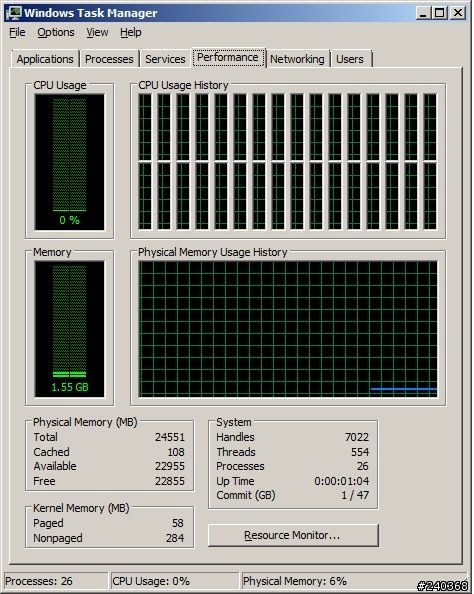Maximize the Task Manager window

(440, 13)
